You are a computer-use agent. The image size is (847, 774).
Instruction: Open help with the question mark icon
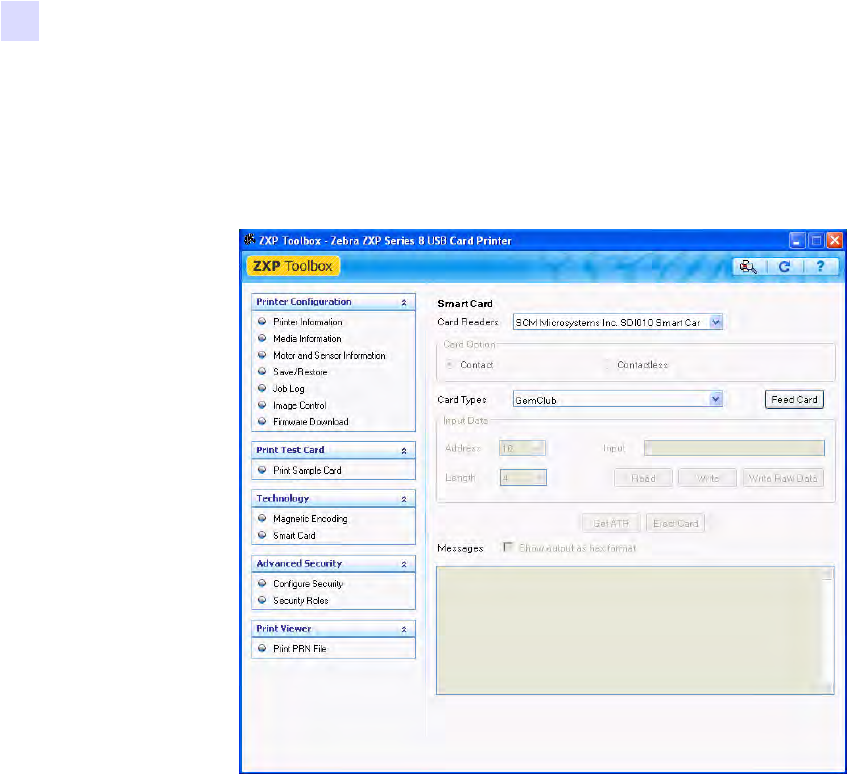click(820, 266)
